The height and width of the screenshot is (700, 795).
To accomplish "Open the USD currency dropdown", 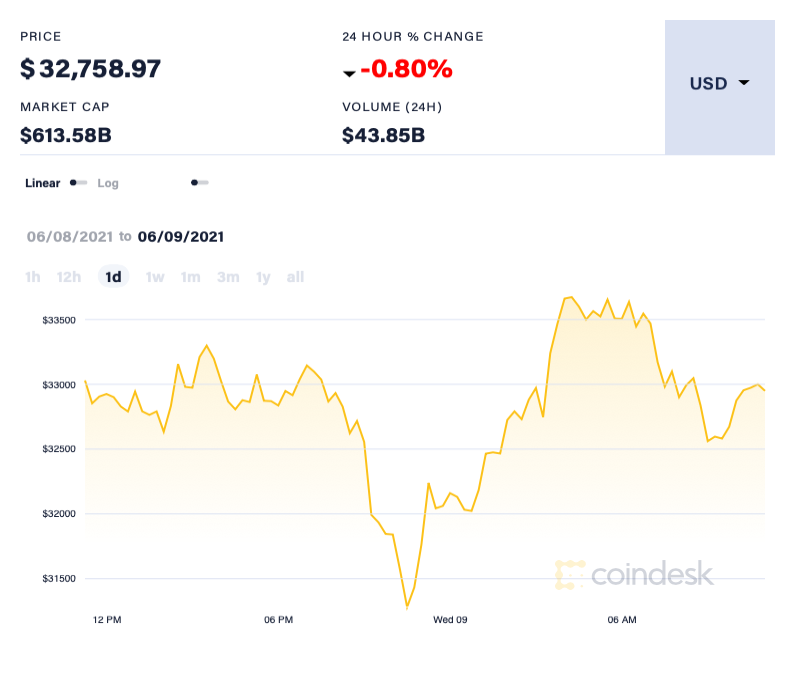I will (719, 84).
